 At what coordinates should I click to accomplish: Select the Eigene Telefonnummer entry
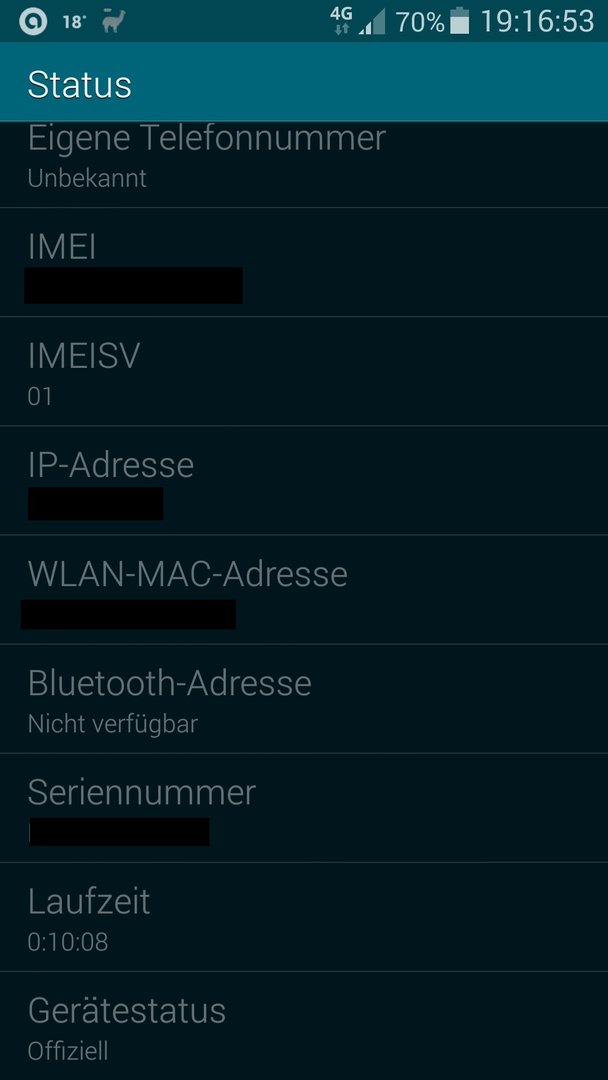[x=304, y=165]
